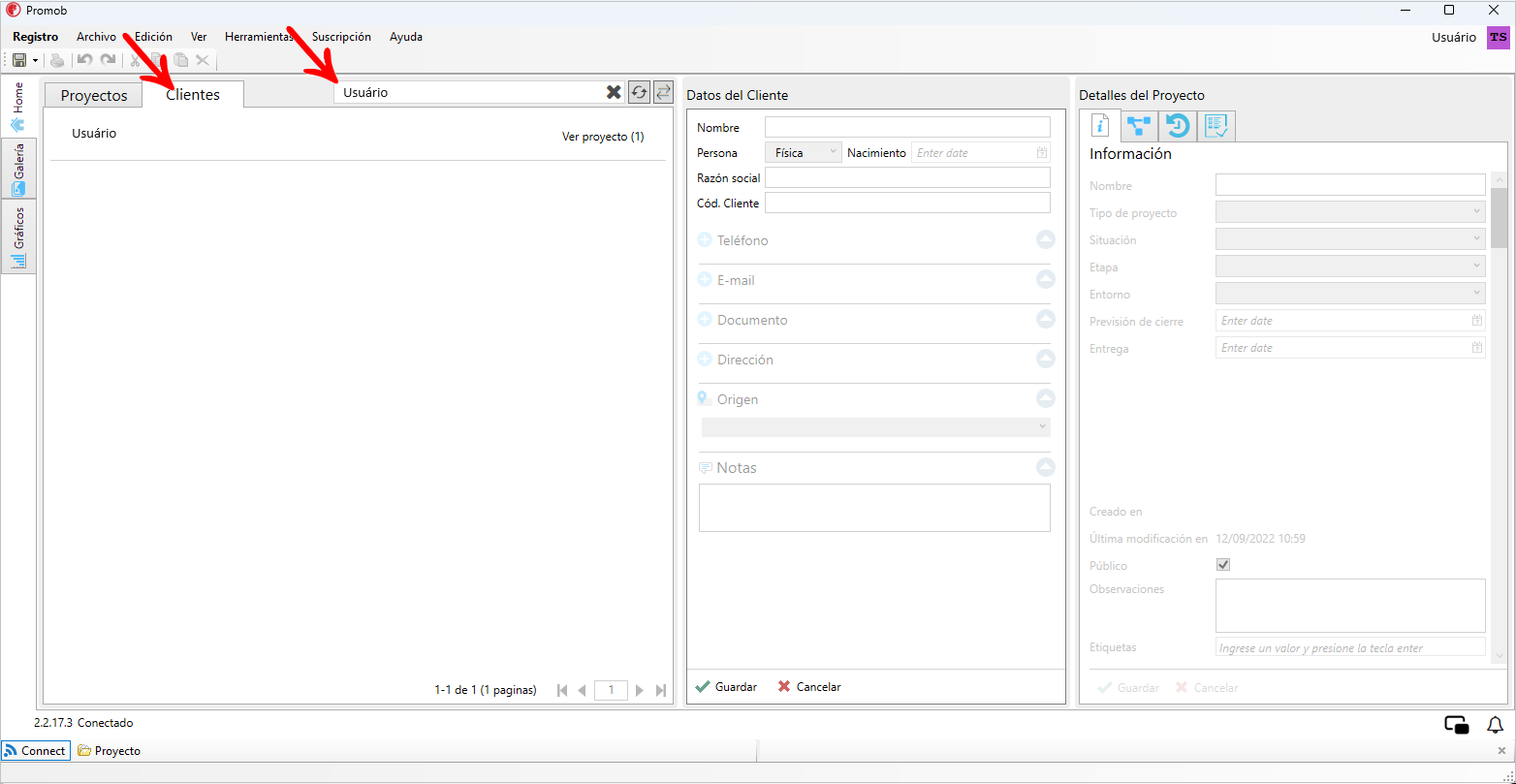Open the Registro menu
1516x784 pixels.
[x=36, y=37]
